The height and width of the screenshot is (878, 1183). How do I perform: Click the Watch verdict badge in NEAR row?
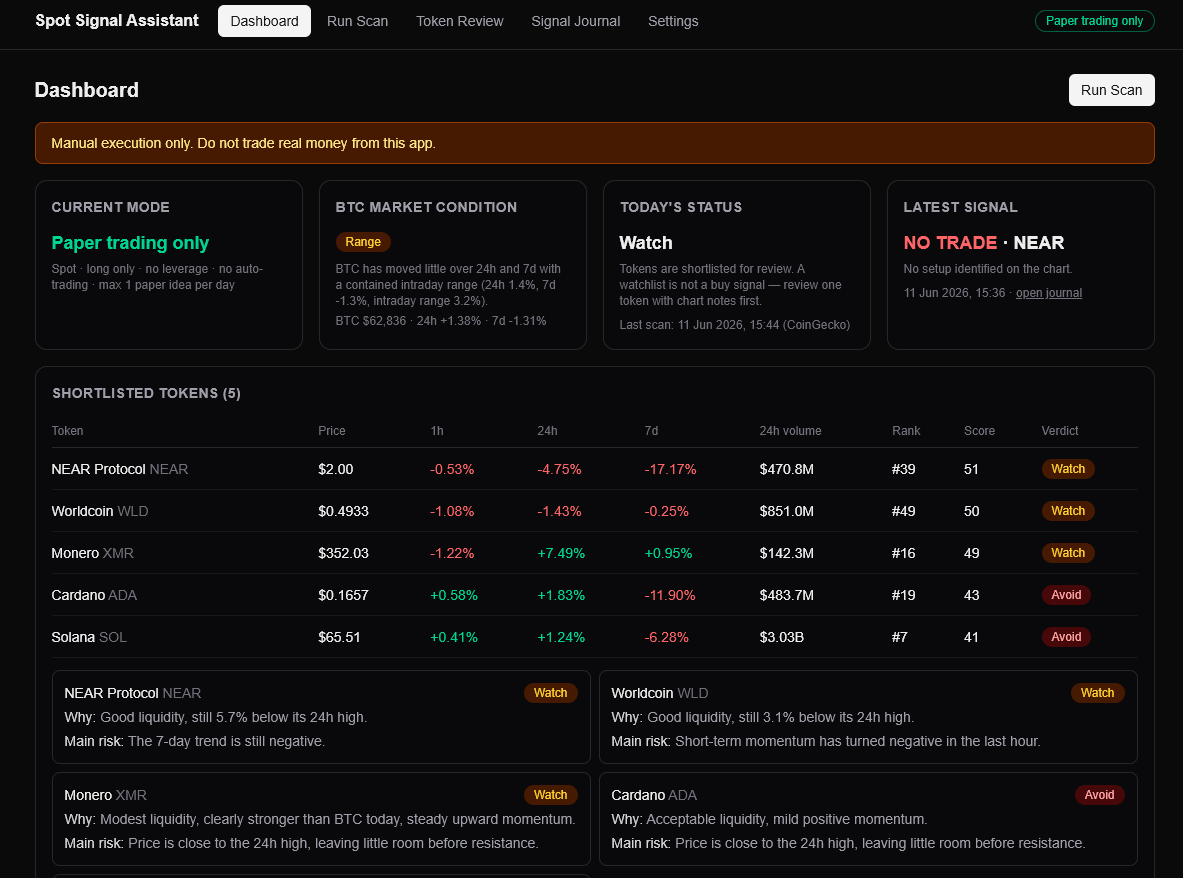point(1068,469)
